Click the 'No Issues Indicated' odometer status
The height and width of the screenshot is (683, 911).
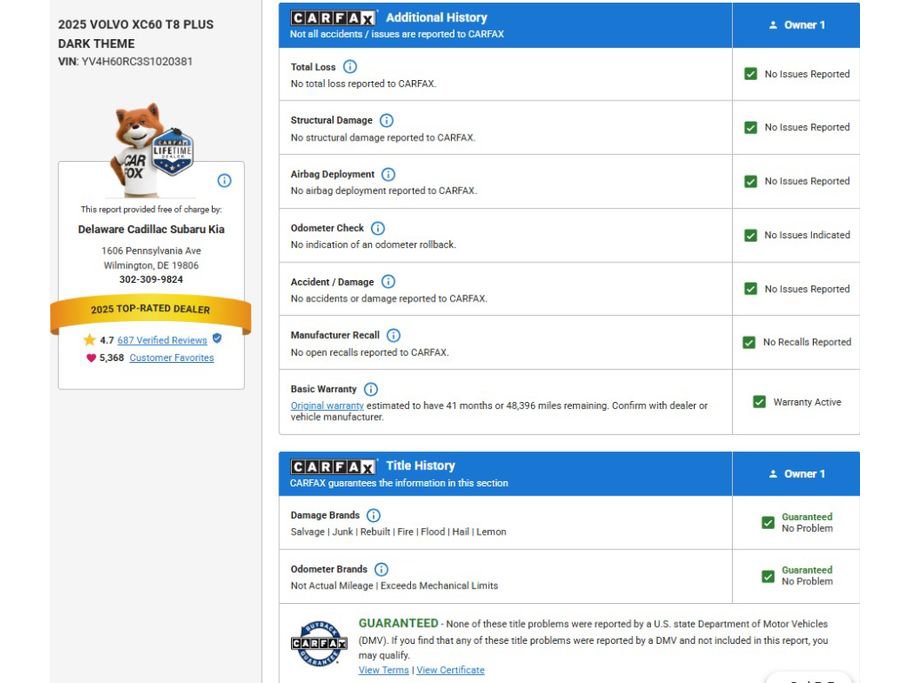click(807, 235)
